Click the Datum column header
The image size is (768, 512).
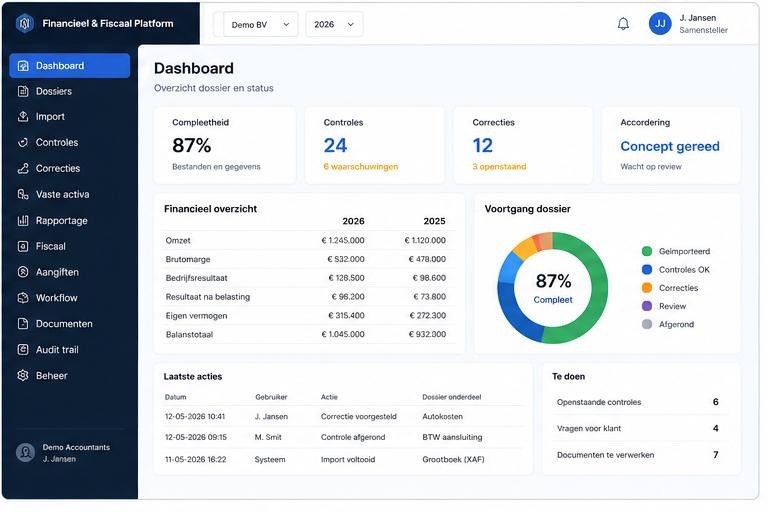click(x=175, y=397)
